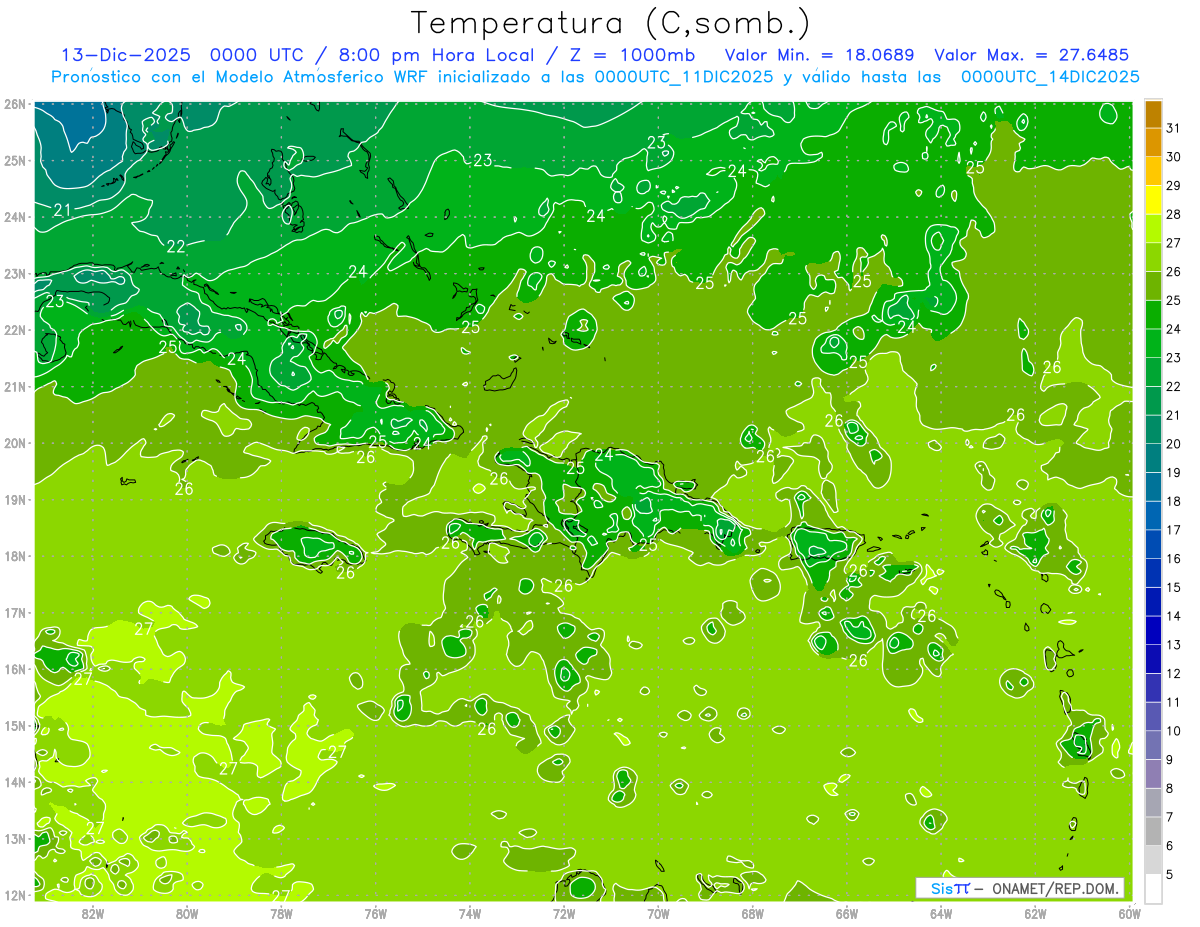1200x927 pixels.
Task: Click the "70W" longitude axis label
Action: (x=658, y=912)
